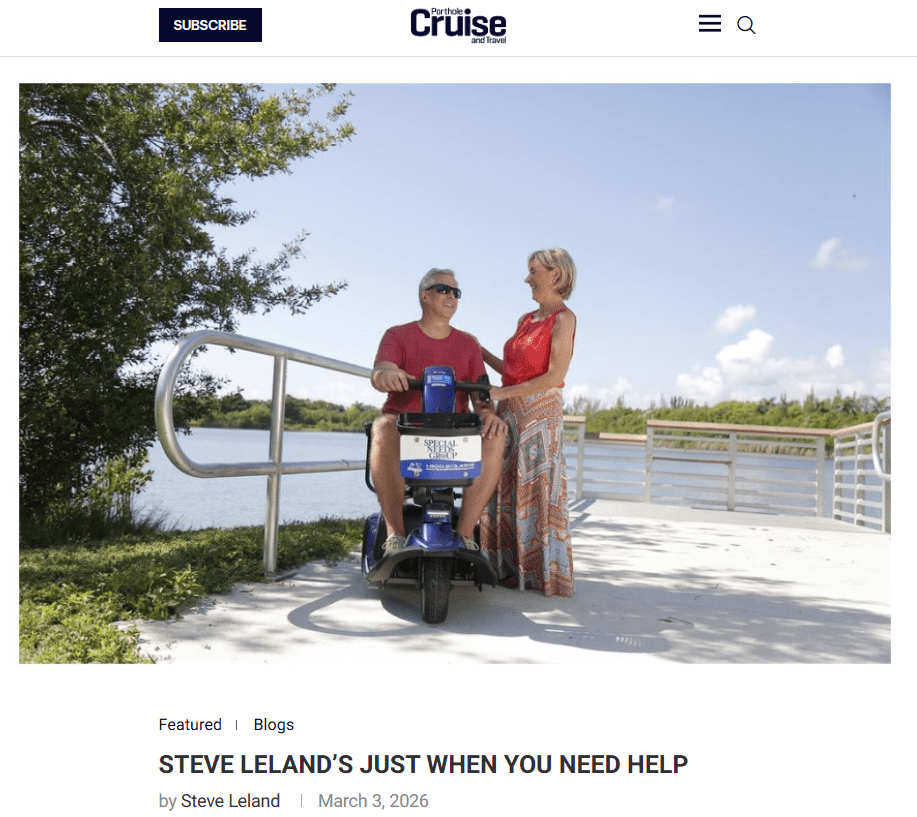
Task: Click the blue scooter handlebar console
Action: coord(439,389)
